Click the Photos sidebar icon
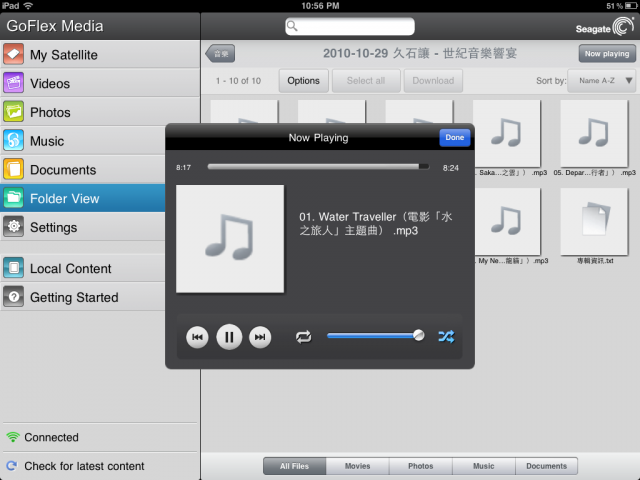The image size is (640, 480). pyautogui.click(x=13, y=112)
